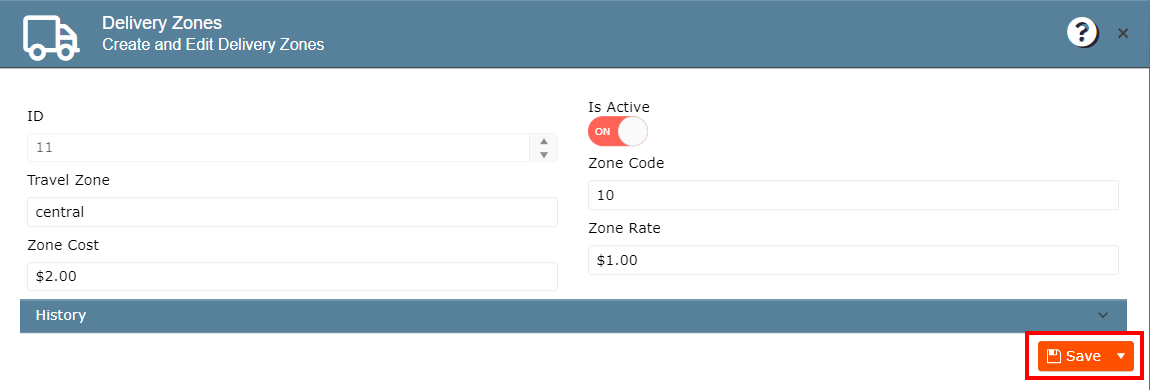
Task: Close the Delivery Zones dialog
Action: (1123, 34)
